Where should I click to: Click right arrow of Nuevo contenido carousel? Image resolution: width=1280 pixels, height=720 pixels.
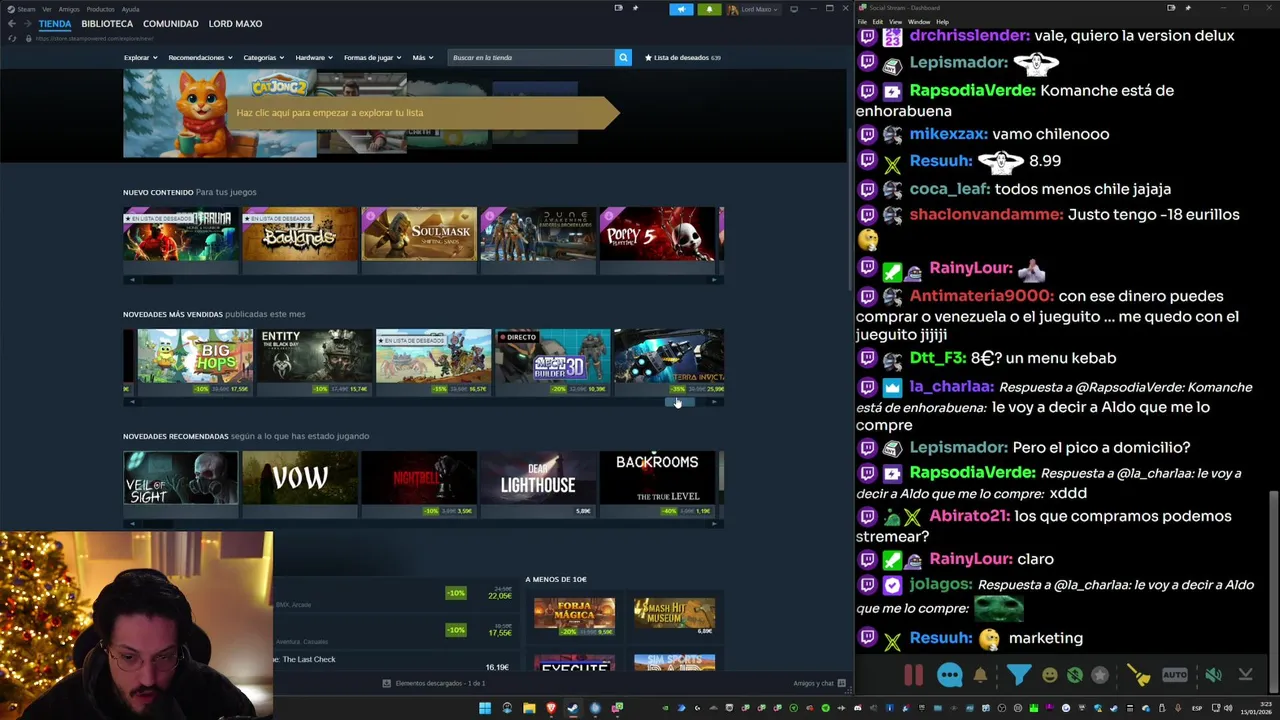pos(714,280)
